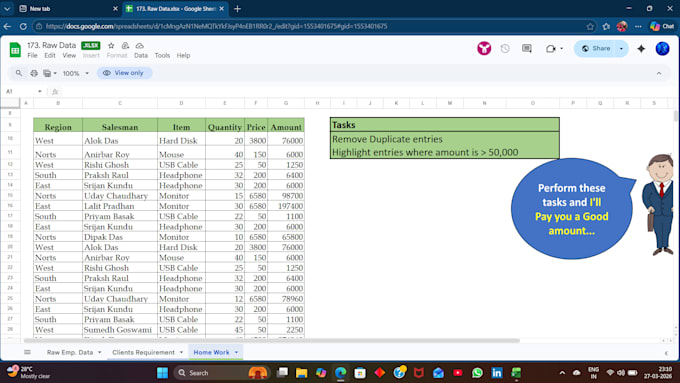This screenshot has width=680, height=383.
Task: Open Copilot Chat in the browser
Action: click(x=662, y=26)
